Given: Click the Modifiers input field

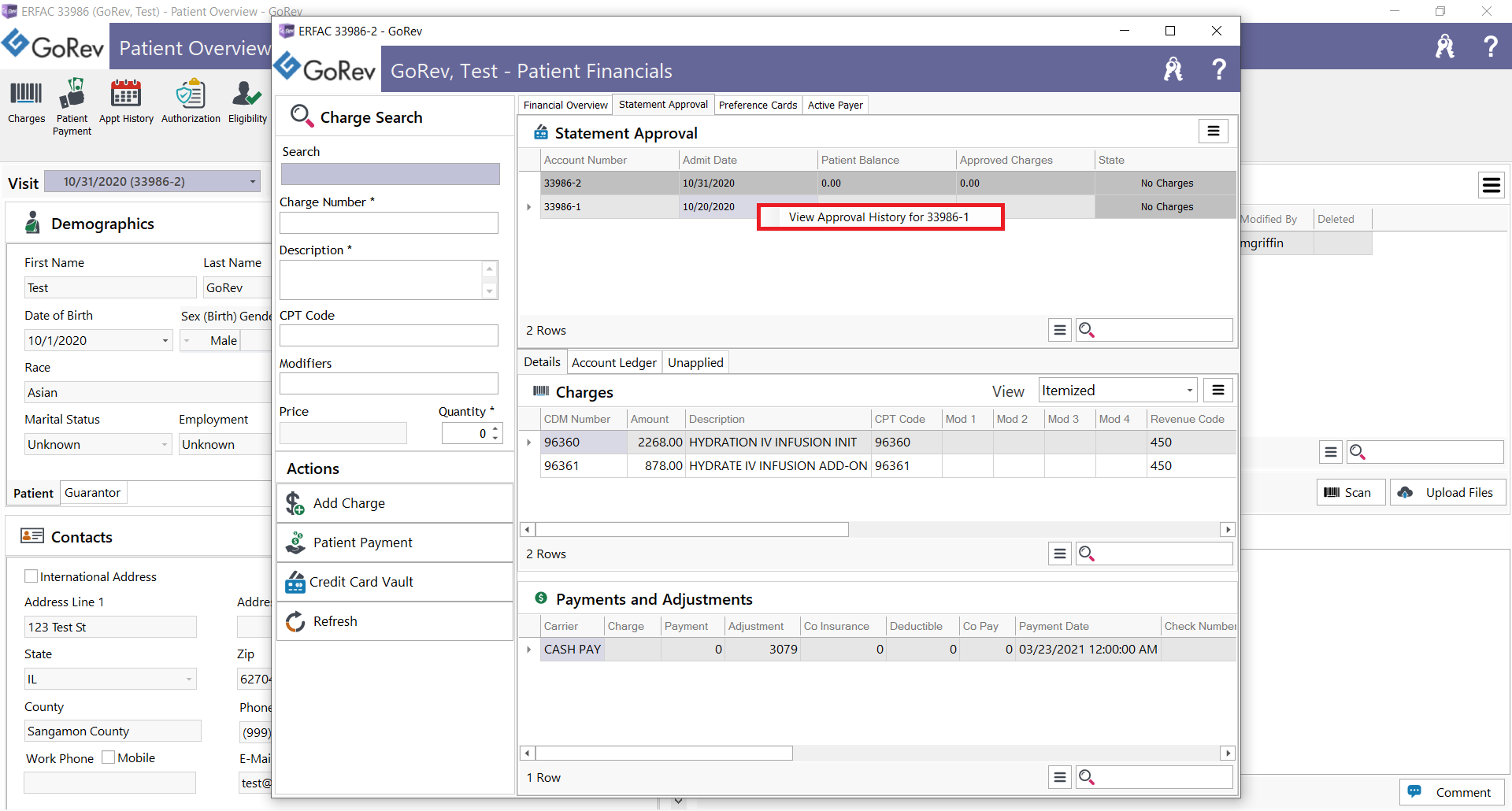Looking at the screenshot, I should (389, 383).
